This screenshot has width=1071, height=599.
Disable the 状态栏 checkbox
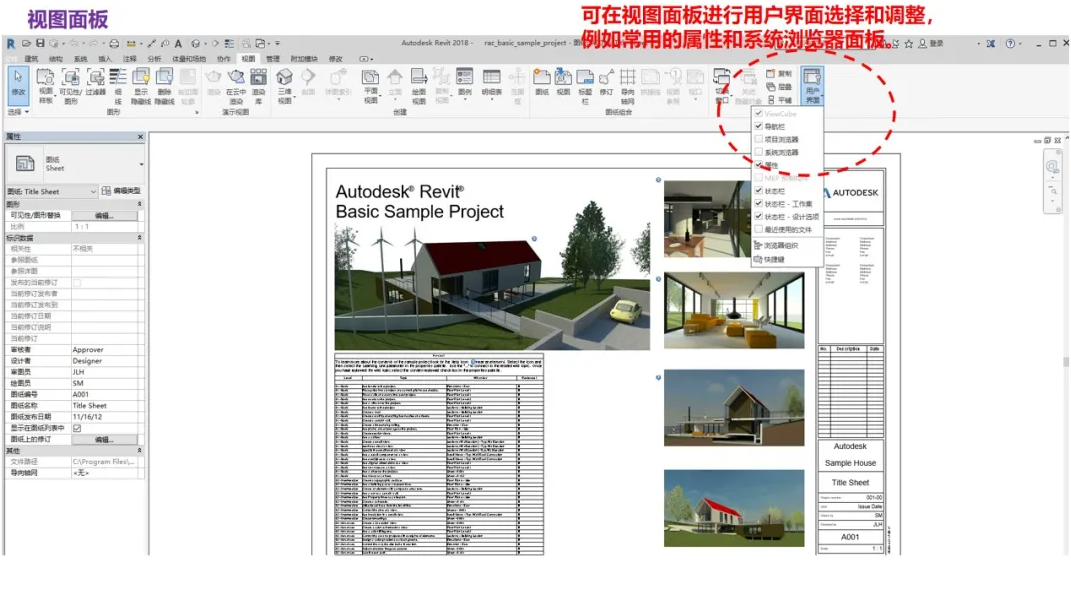(x=758, y=190)
